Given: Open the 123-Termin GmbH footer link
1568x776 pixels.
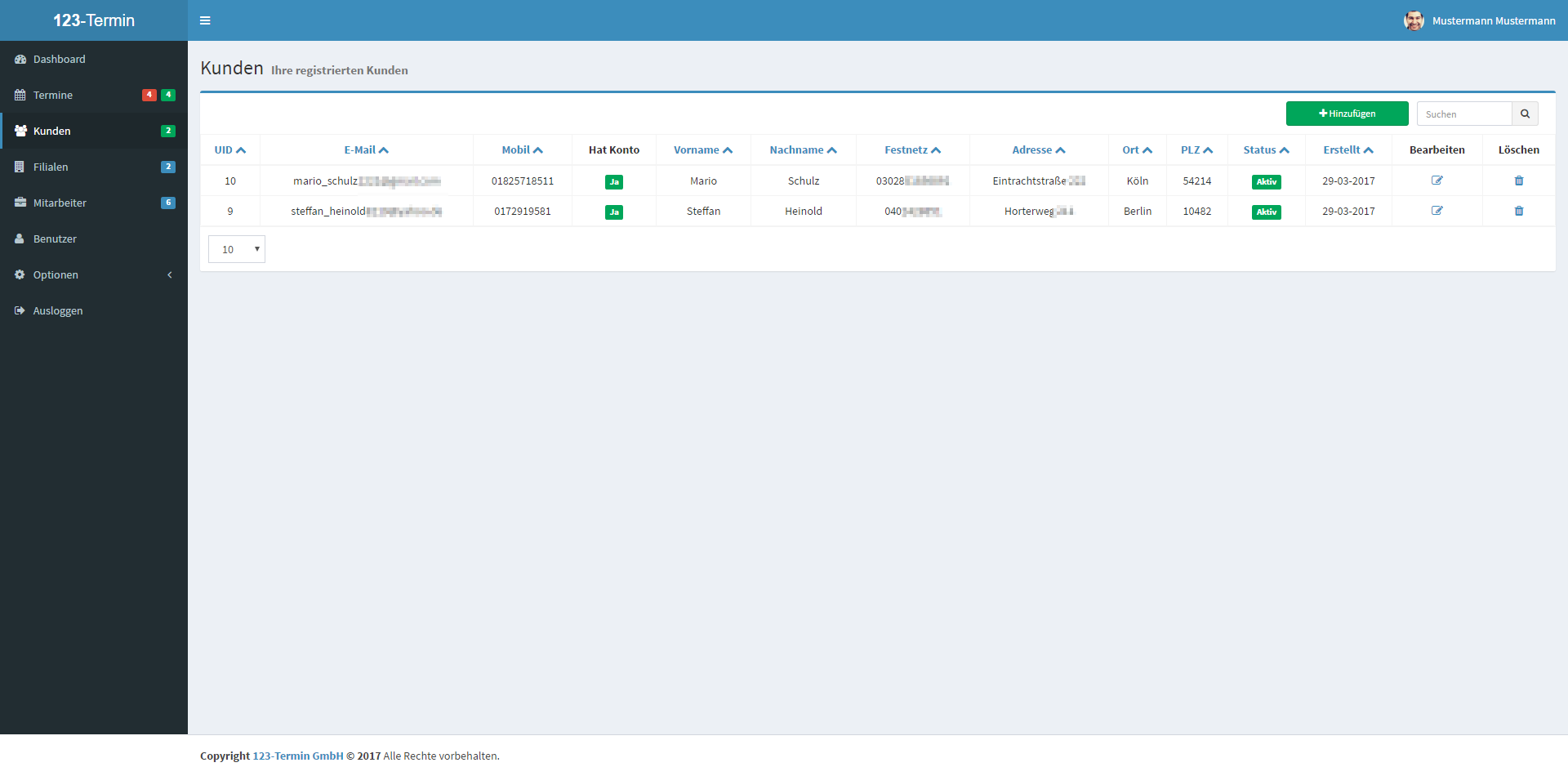Looking at the screenshot, I should pyautogui.click(x=298, y=756).
